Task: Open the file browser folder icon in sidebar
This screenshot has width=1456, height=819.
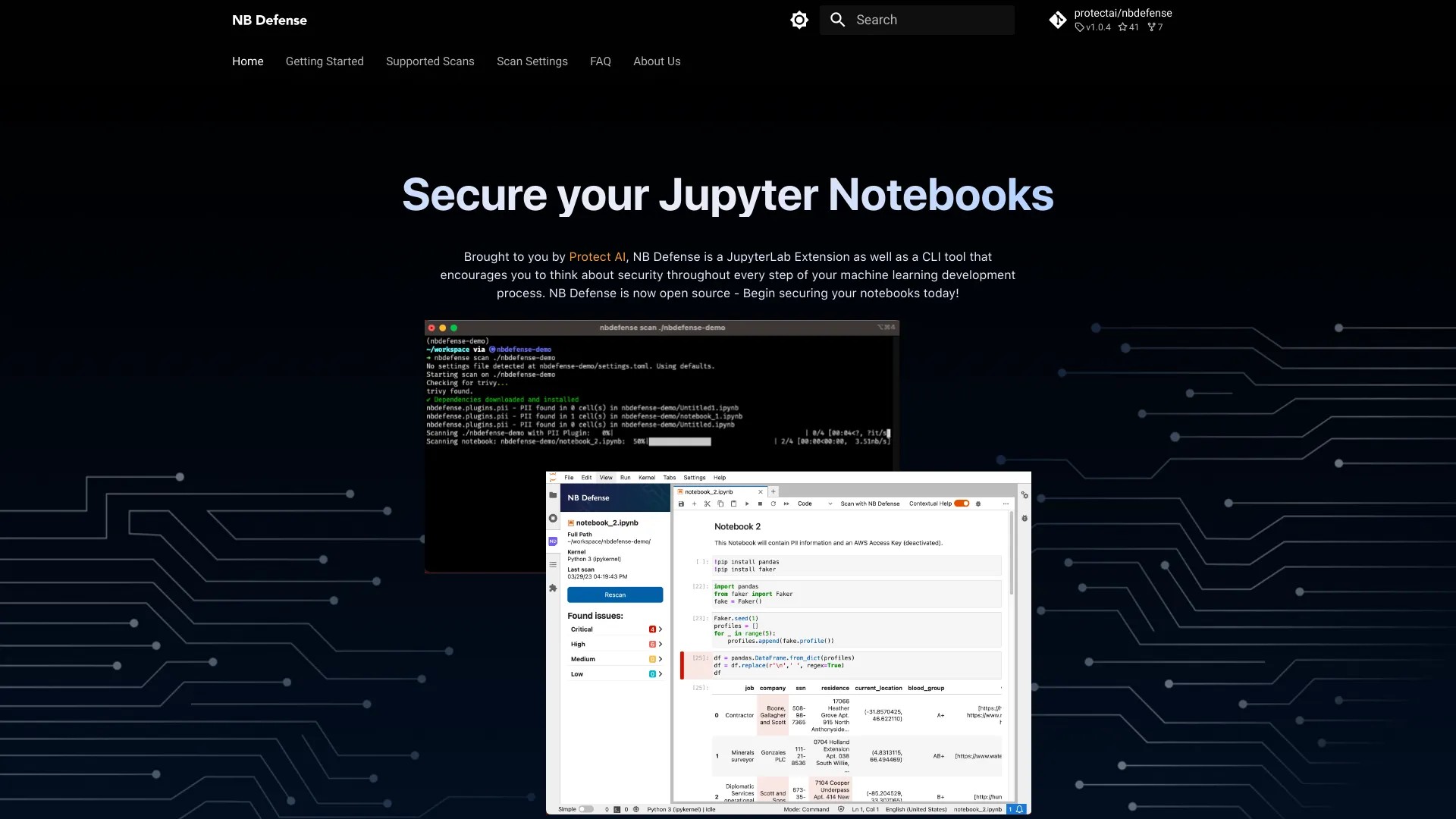Action: click(x=553, y=495)
